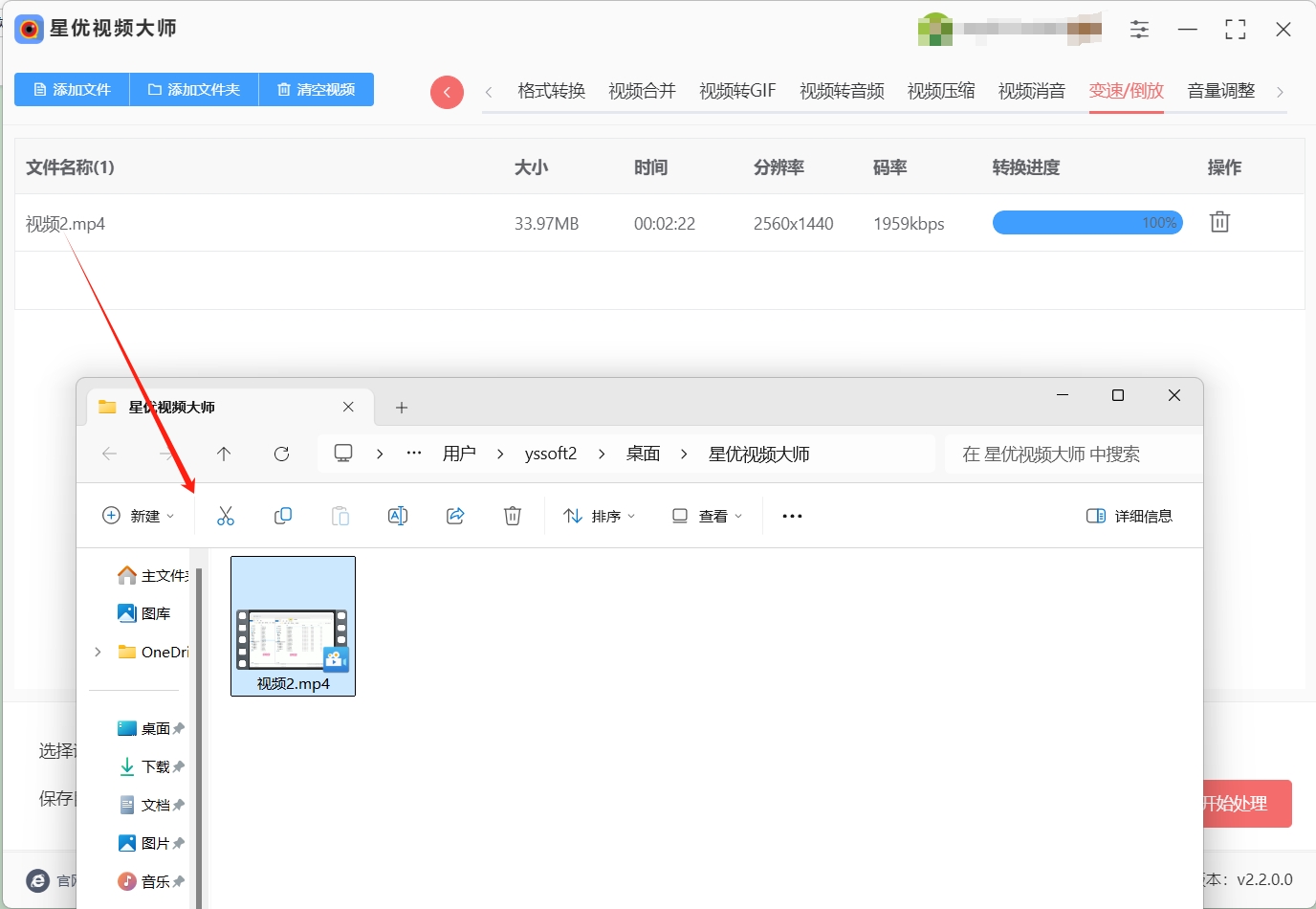Click the Copy icon in Explorer toolbar
Screen dimensions: 1316x909
pos(283,516)
